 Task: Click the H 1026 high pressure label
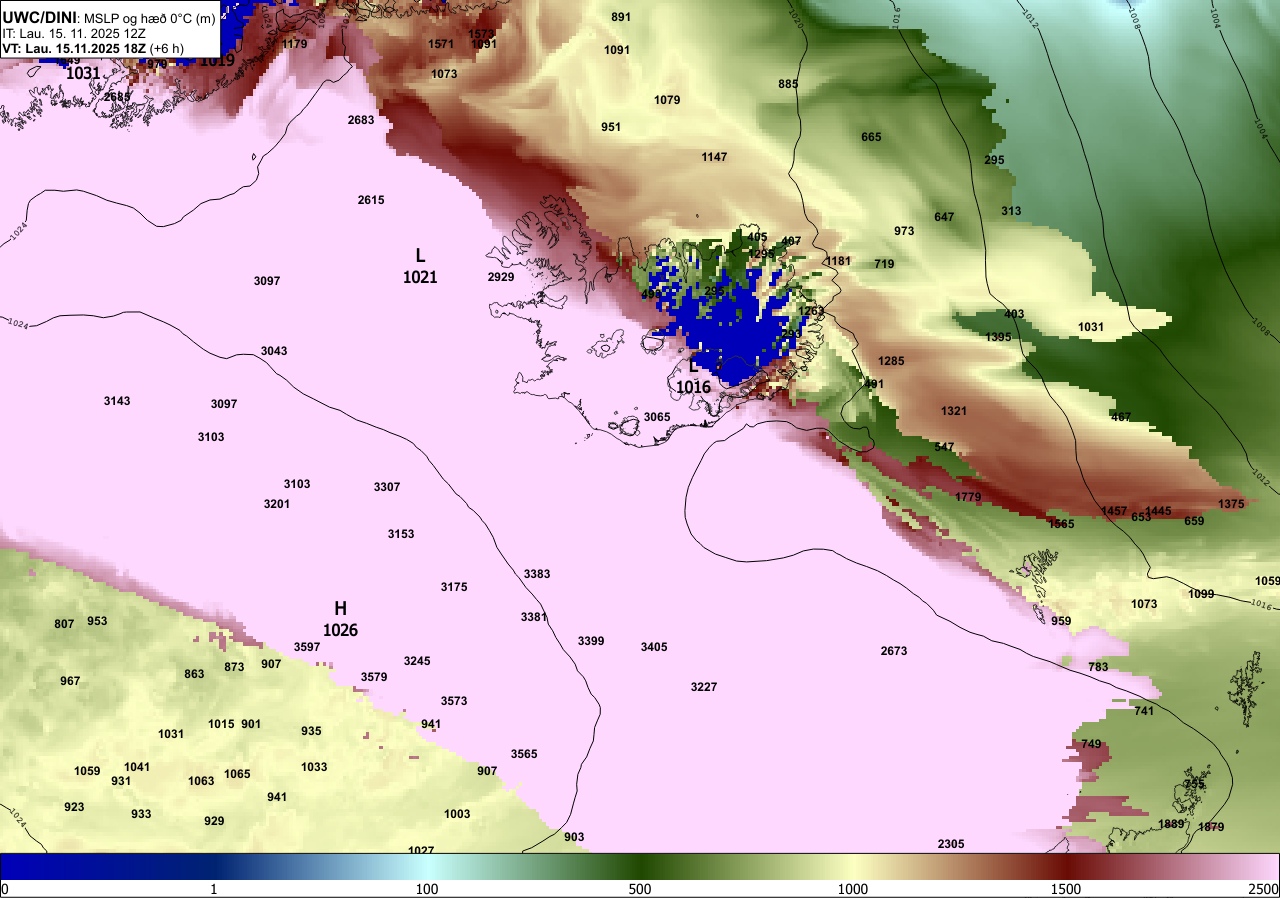tap(340, 619)
